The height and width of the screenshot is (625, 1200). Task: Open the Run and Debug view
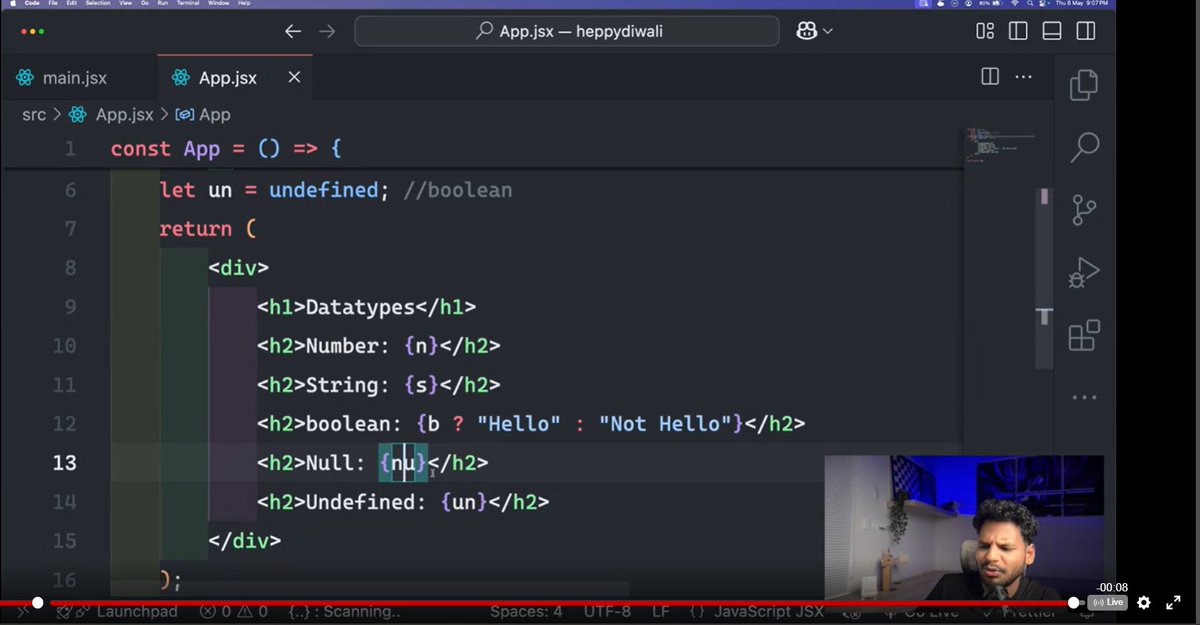(1084, 273)
